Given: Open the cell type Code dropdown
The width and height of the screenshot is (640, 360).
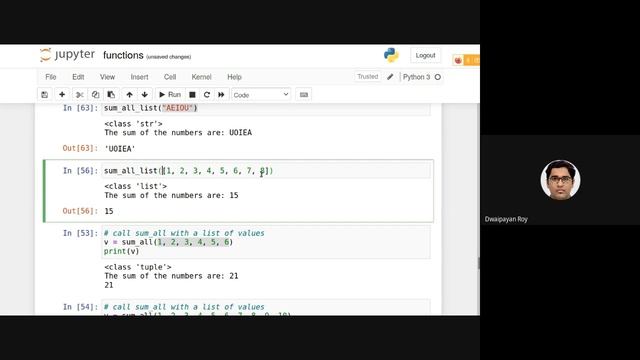Looking at the screenshot, I should pos(261,95).
